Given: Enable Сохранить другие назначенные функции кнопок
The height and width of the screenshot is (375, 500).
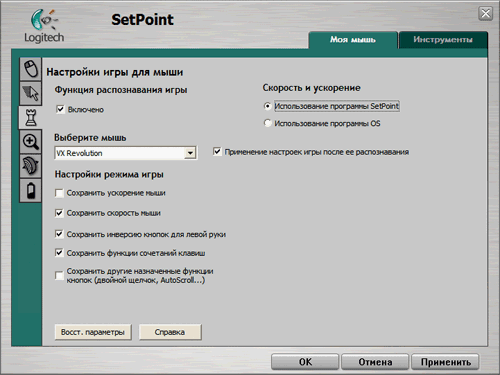Looking at the screenshot, I should point(59,276).
